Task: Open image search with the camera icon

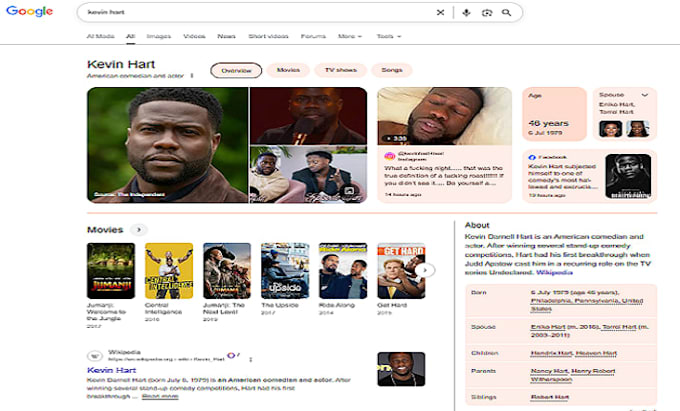Action: click(x=487, y=13)
